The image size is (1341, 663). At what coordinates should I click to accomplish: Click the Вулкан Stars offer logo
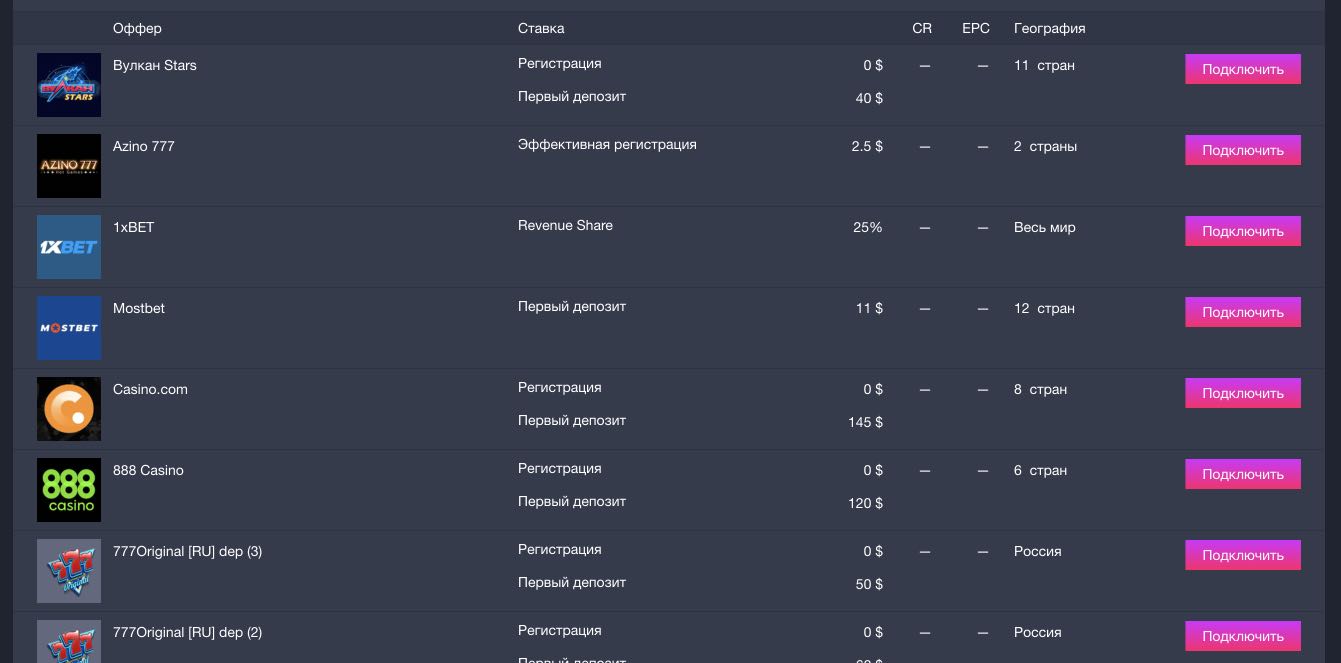69,85
